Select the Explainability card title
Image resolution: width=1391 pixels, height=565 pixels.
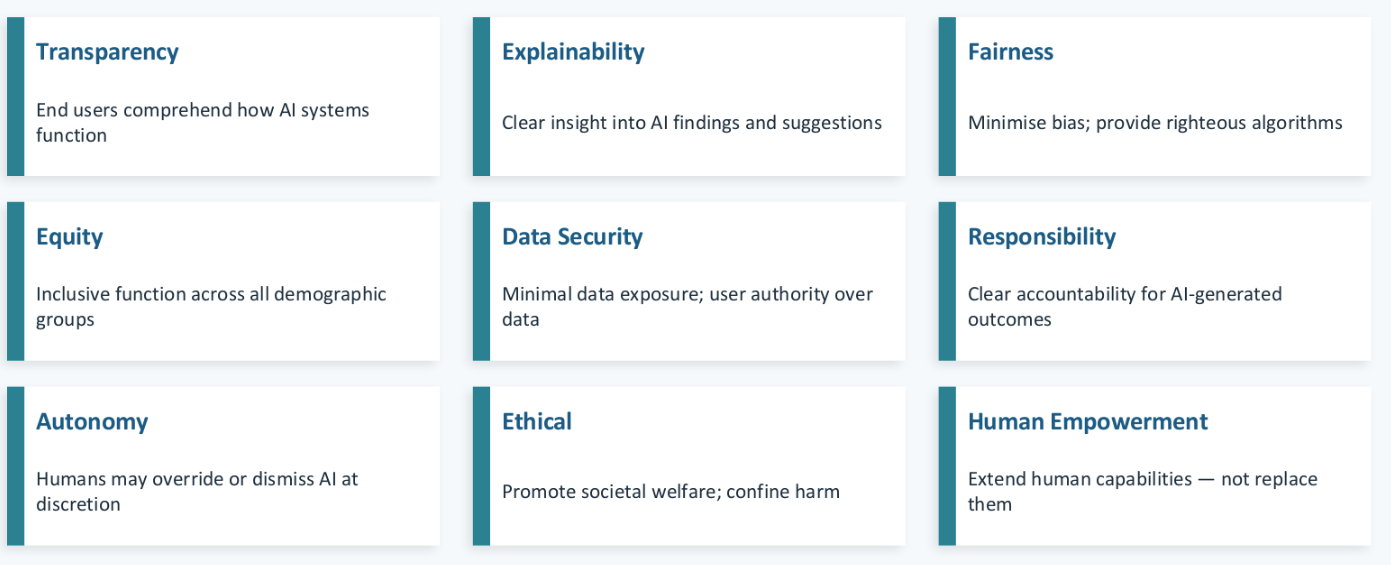coord(573,52)
